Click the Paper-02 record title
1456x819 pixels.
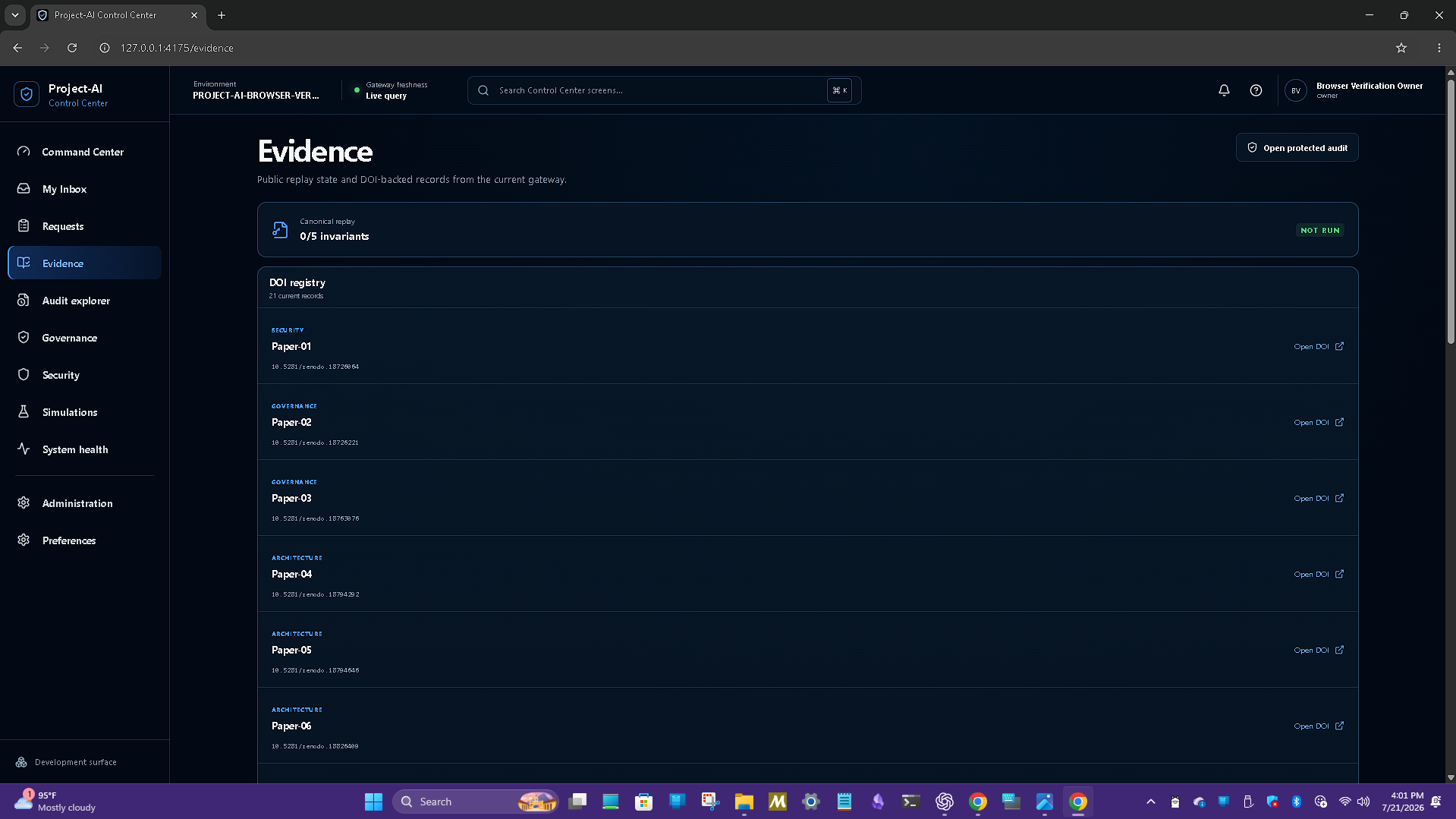pyautogui.click(x=291, y=422)
